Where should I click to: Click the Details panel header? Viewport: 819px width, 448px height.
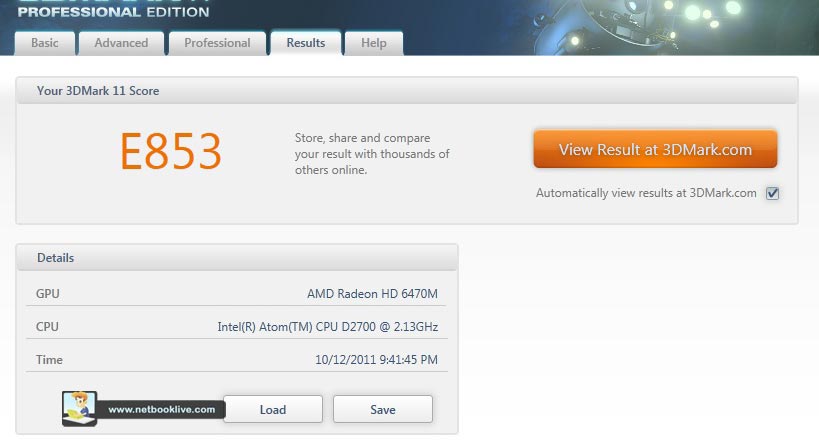pos(237,258)
